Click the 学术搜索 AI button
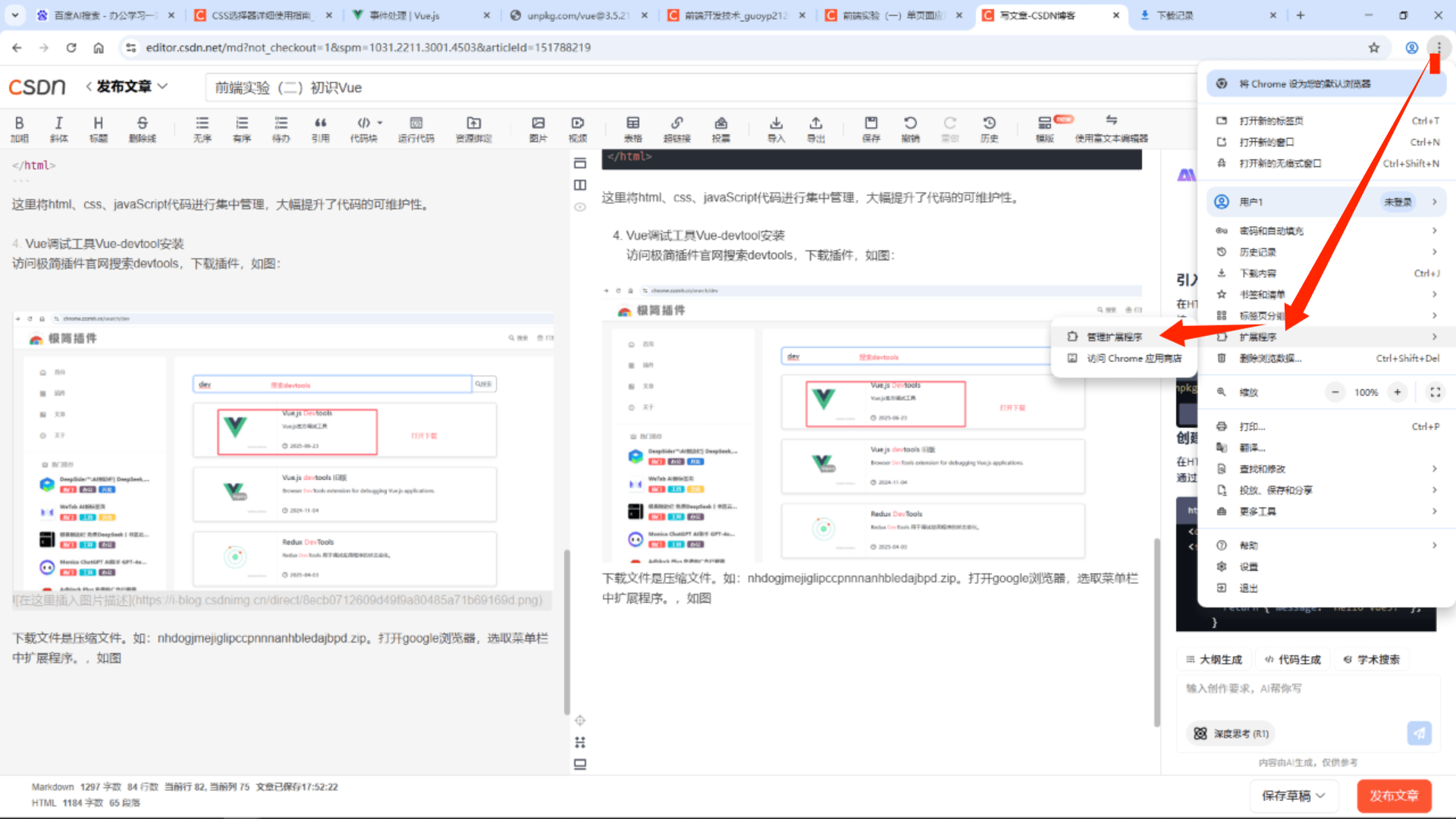Screen dimensions: 1456x819 (x=1372, y=659)
